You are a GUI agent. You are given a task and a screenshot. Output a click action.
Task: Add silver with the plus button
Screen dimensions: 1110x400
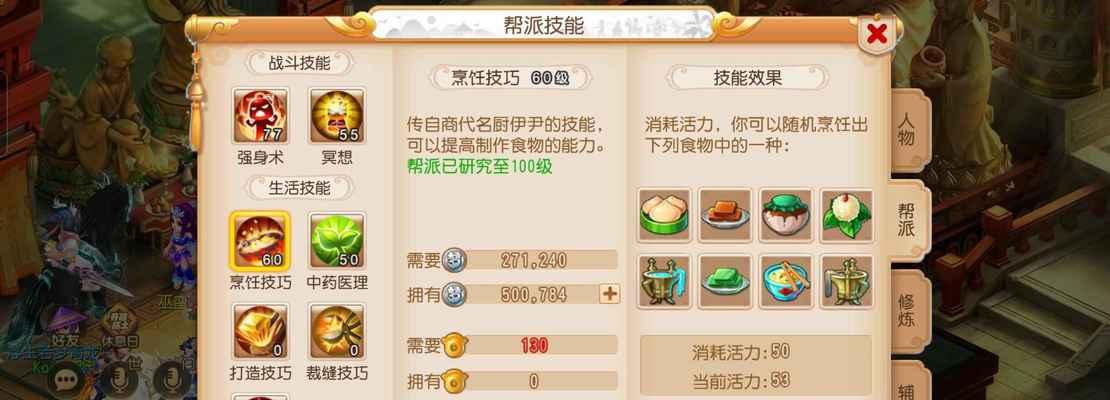[609, 294]
